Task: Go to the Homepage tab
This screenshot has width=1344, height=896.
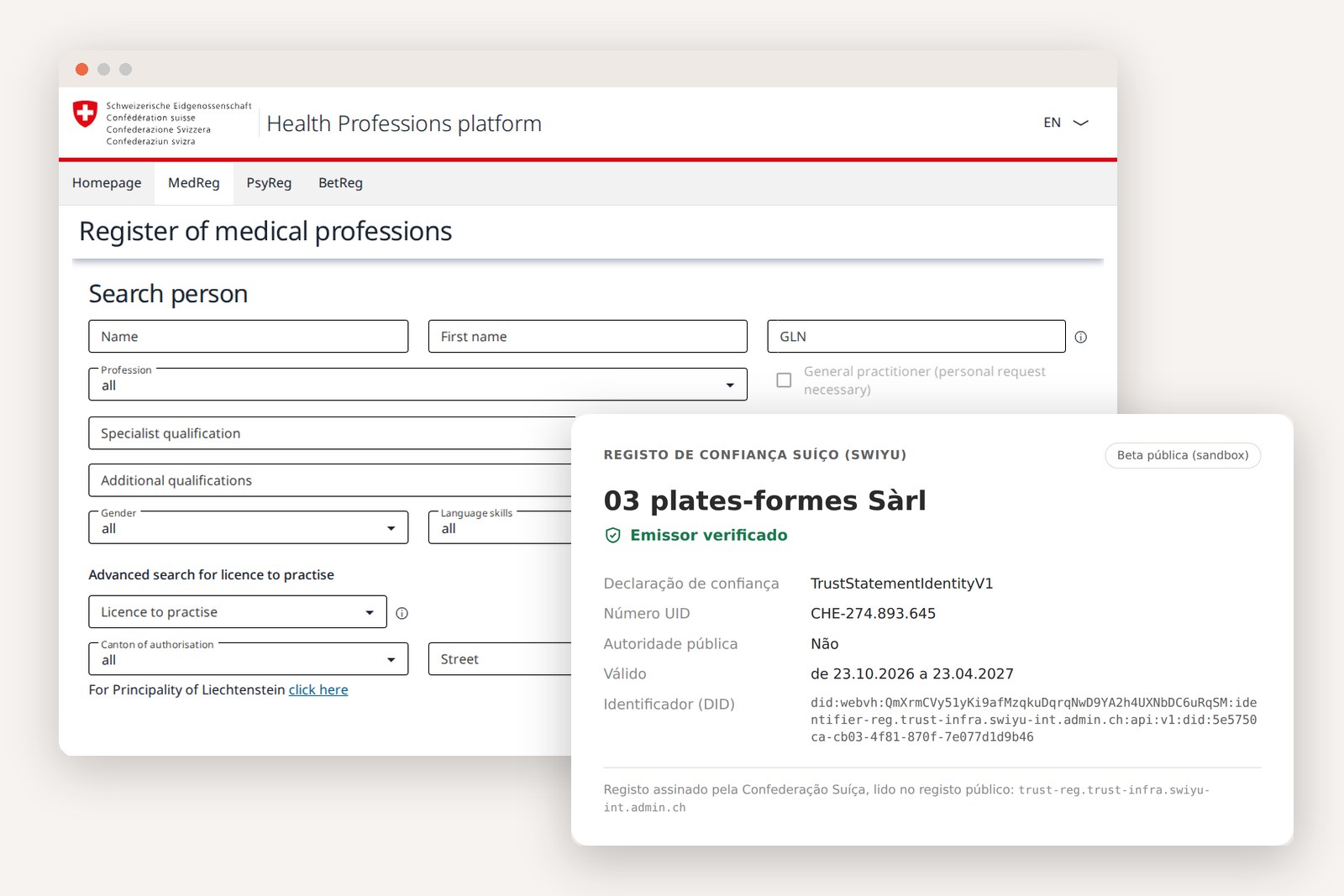Action: click(x=107, y=183)
